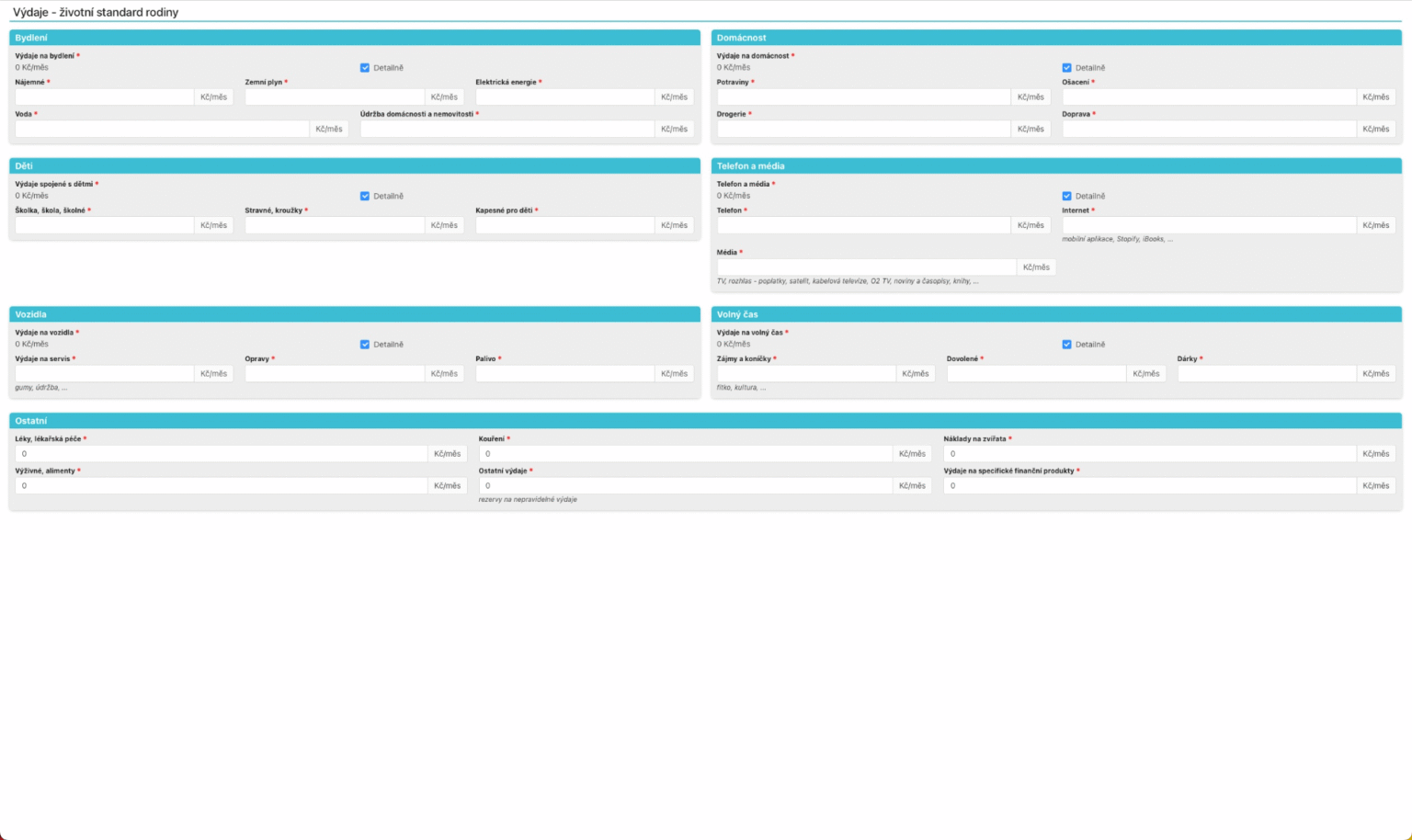Screen dimensions: 1412x840
Task: Uncheck Detailně checkbox in Vozidla section
Action: click(365, 345)
